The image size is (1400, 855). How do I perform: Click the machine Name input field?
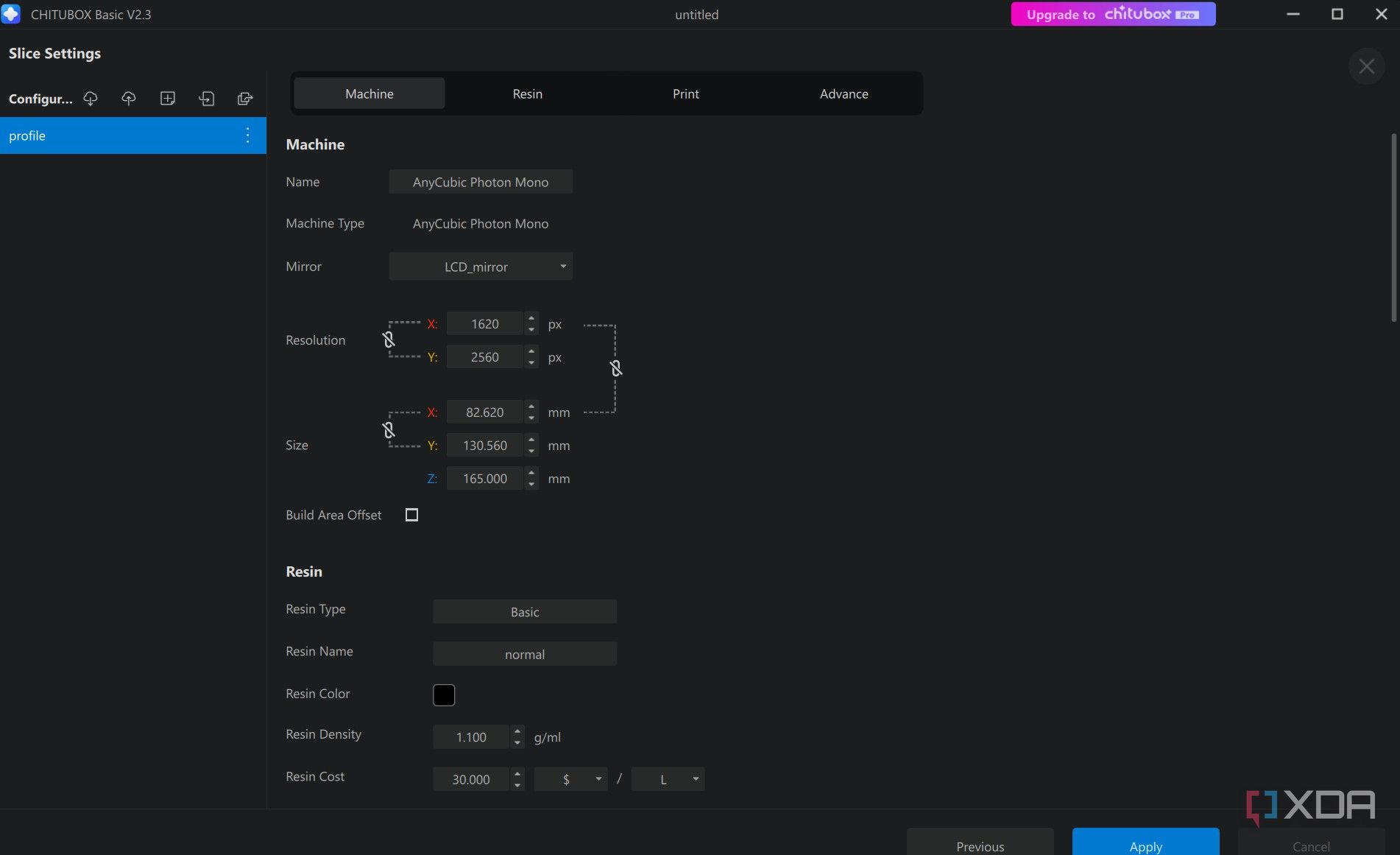tap(481, 182)
